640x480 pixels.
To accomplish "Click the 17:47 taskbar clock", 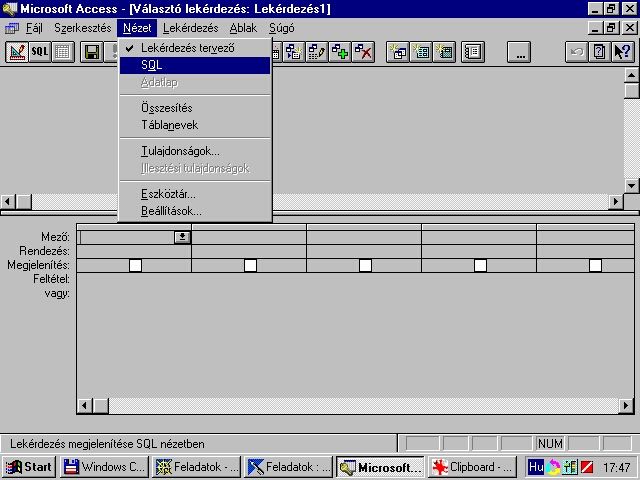I will [x=616, y=467].
